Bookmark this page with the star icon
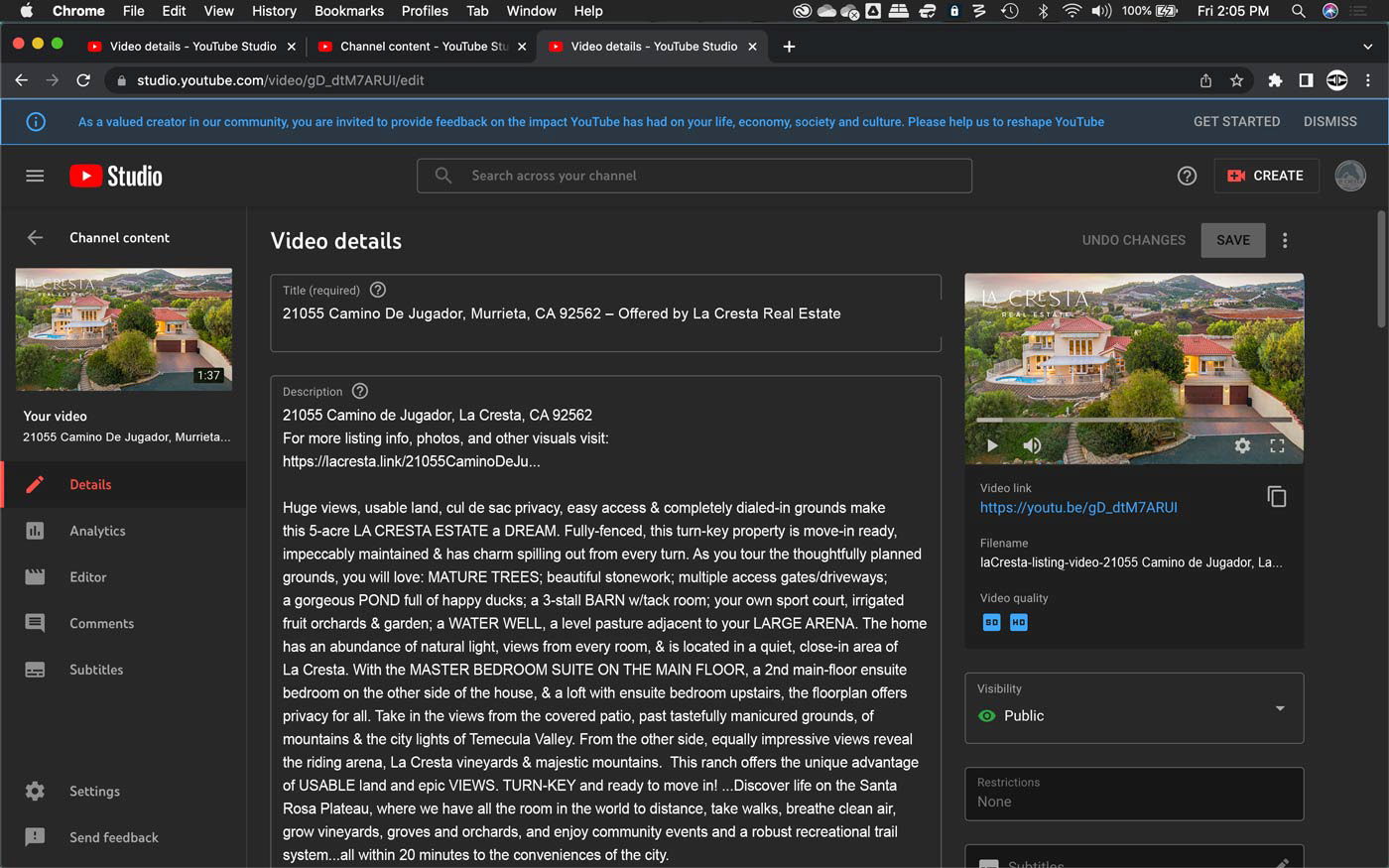 click(x=1236, y=80)
